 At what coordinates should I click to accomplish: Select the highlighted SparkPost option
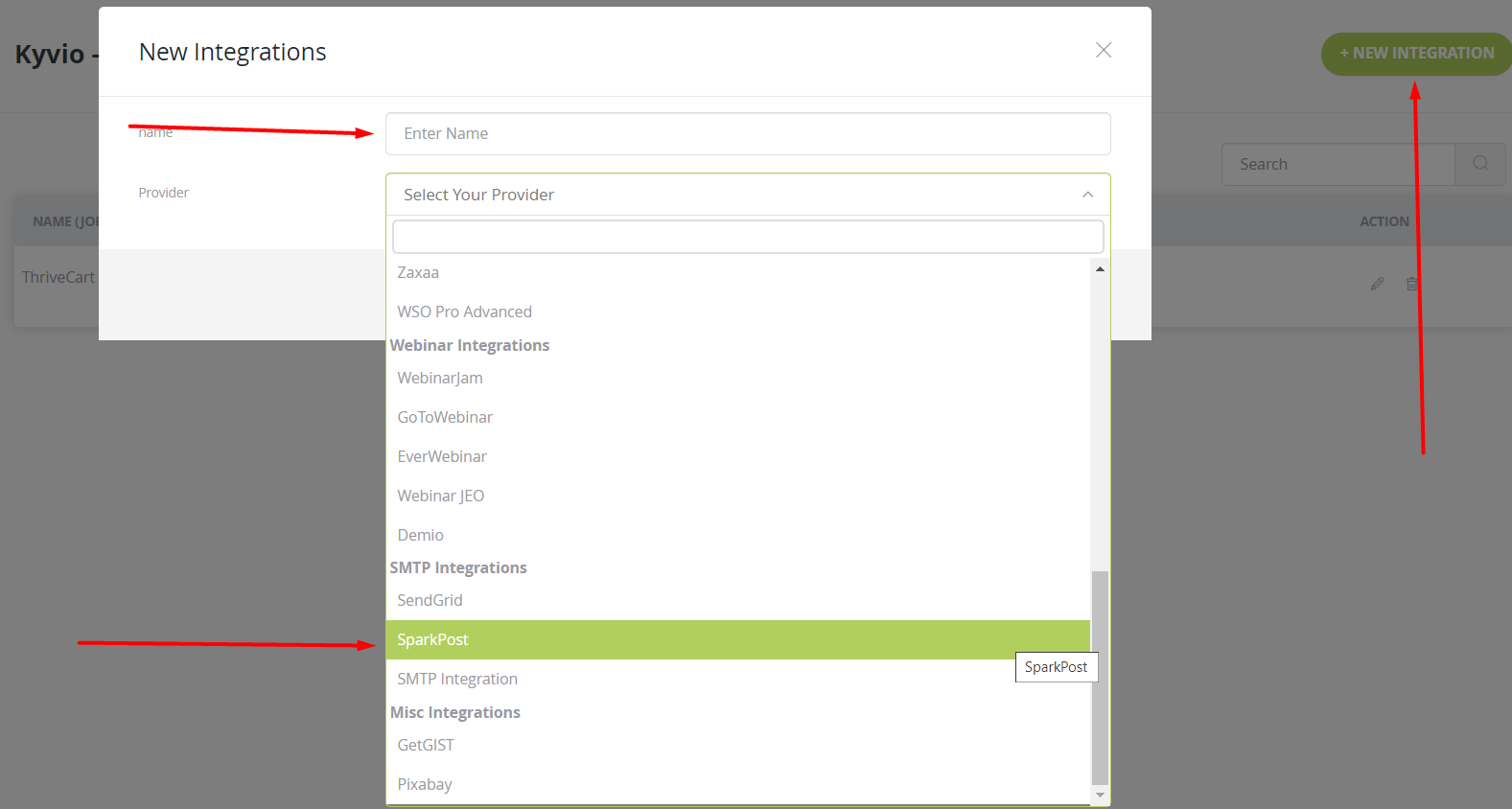[x=737, y=639]
